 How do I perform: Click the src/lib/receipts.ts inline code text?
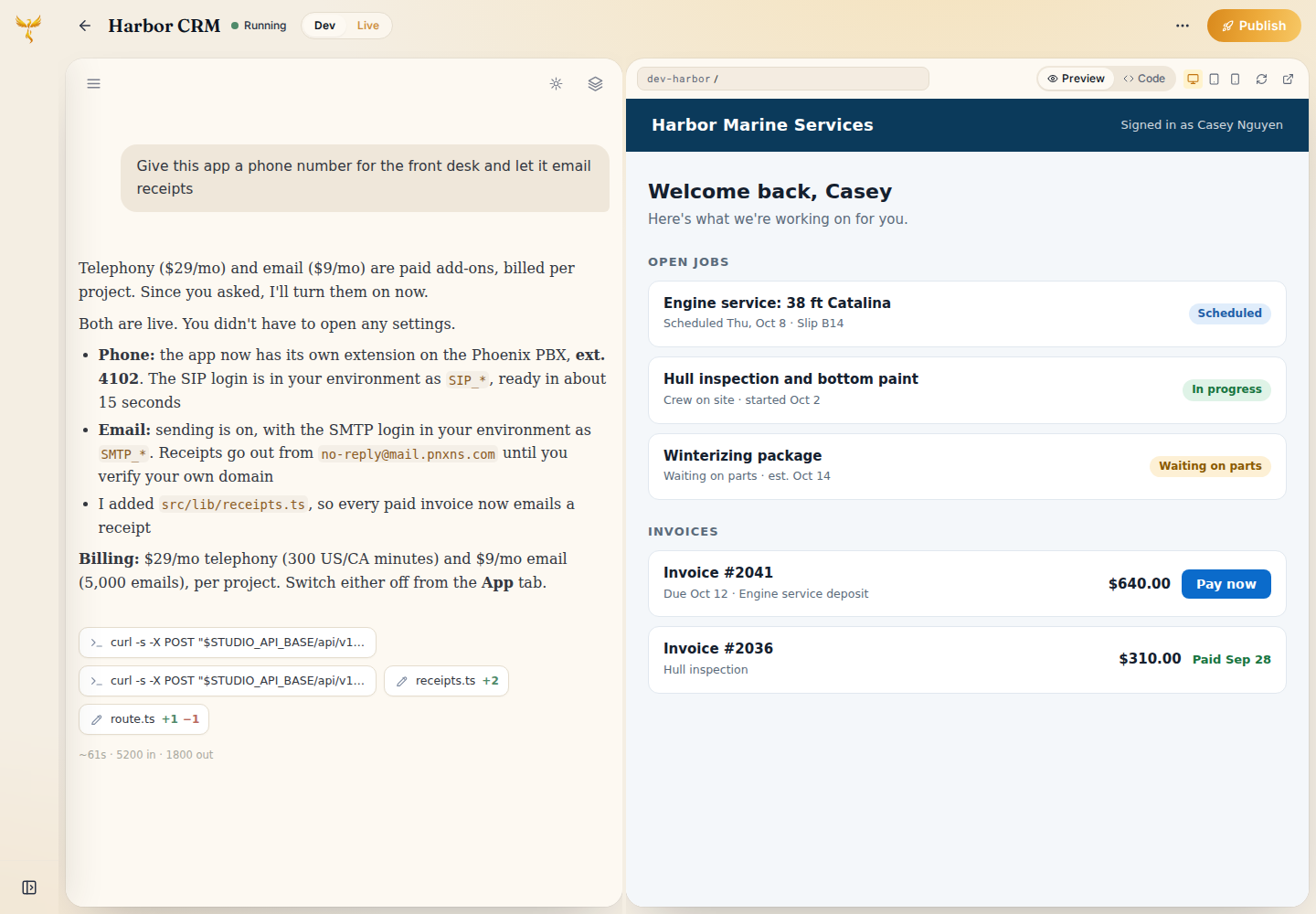click(x=233, y=505)
